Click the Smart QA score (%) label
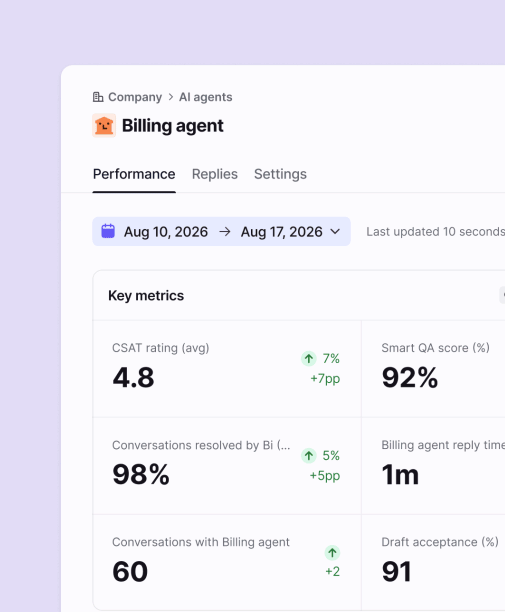 click(x=436, y=348)
